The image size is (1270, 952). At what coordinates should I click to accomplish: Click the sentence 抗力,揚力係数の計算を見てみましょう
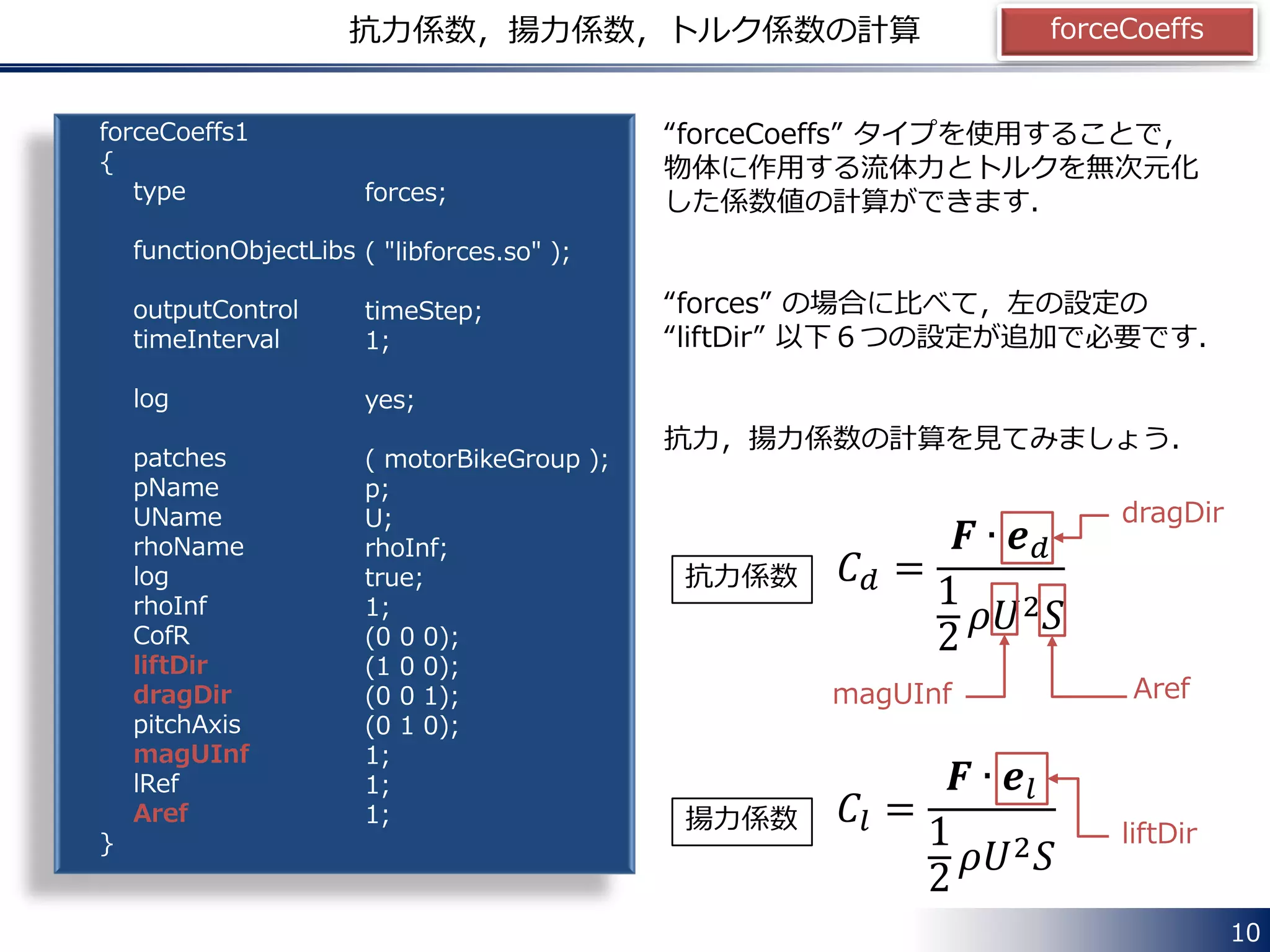pos(921,438)
